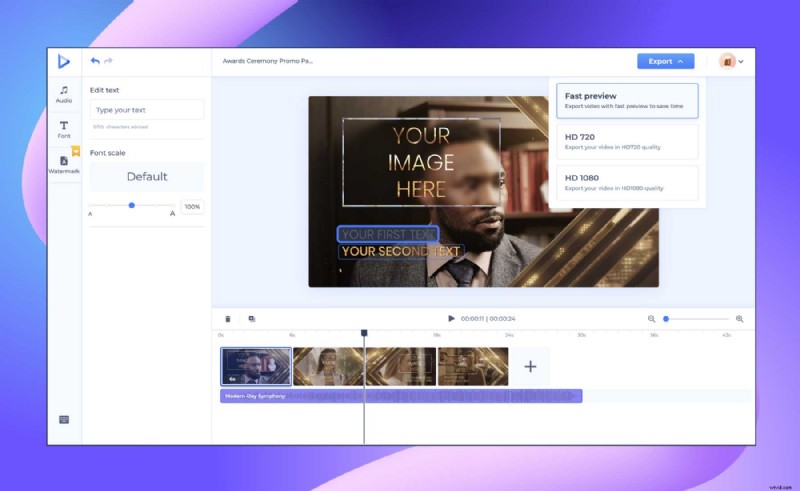Click the premium bookmark badge on Watermark
The height and width of the screenshot is (491, 800).
point(76,151)
